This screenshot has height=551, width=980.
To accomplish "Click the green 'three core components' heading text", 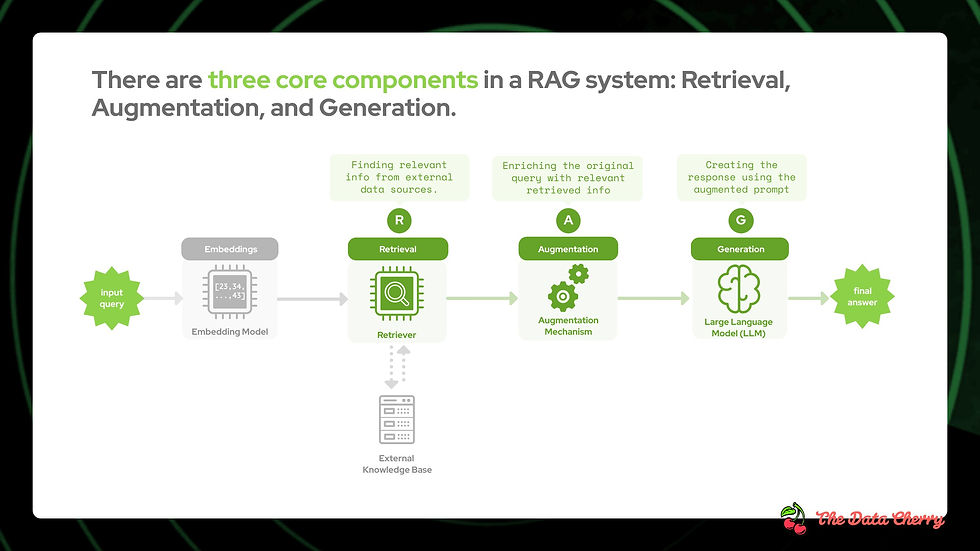I will click(343, 80).
